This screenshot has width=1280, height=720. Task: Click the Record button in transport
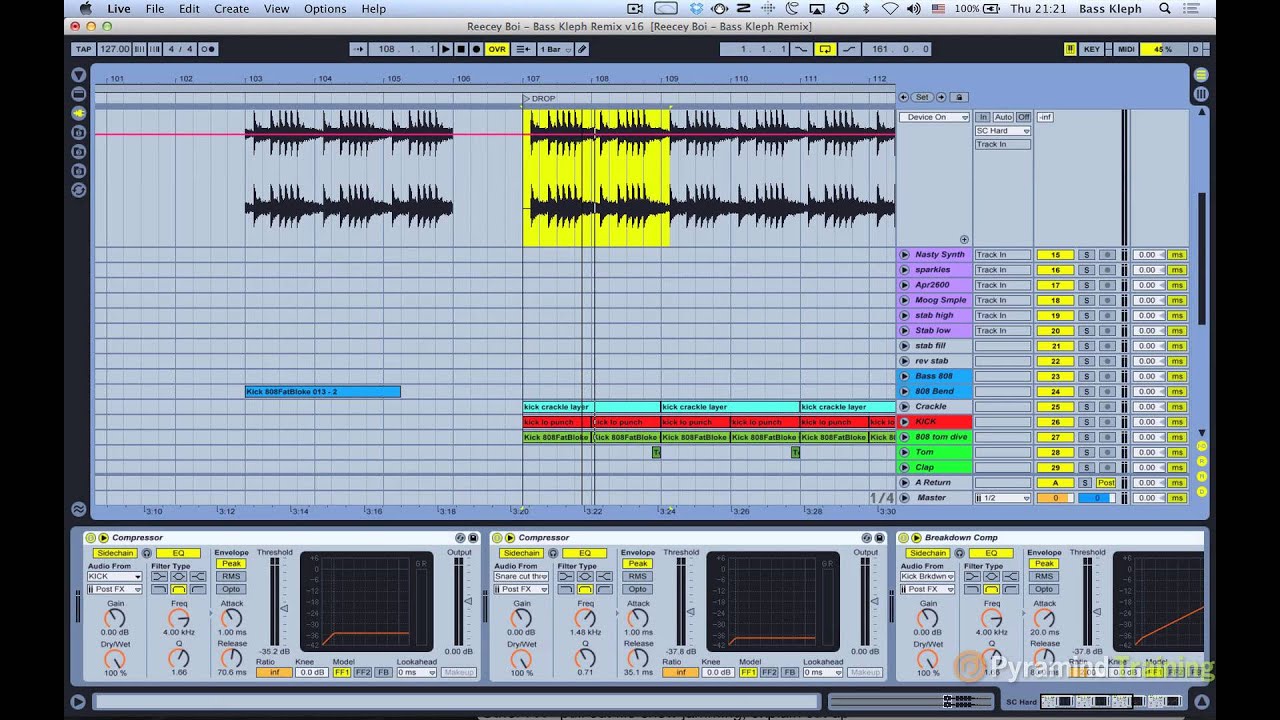(x=476, y=49)
